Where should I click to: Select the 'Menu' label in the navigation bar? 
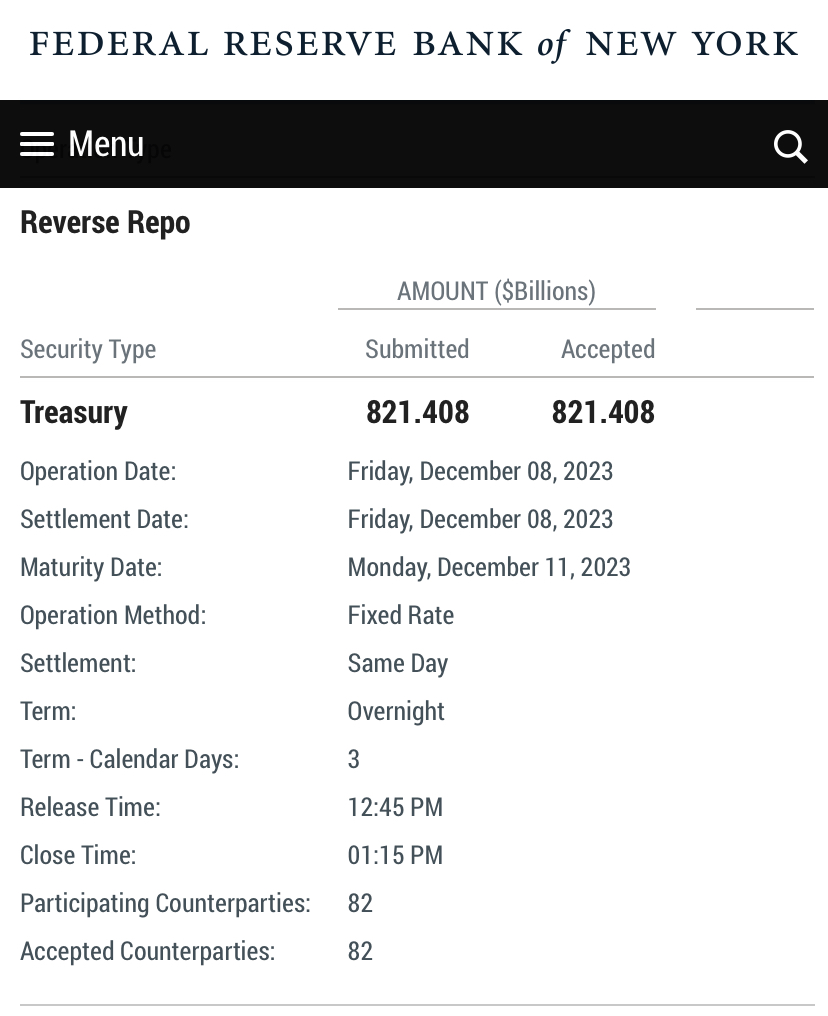pos(106,143)
